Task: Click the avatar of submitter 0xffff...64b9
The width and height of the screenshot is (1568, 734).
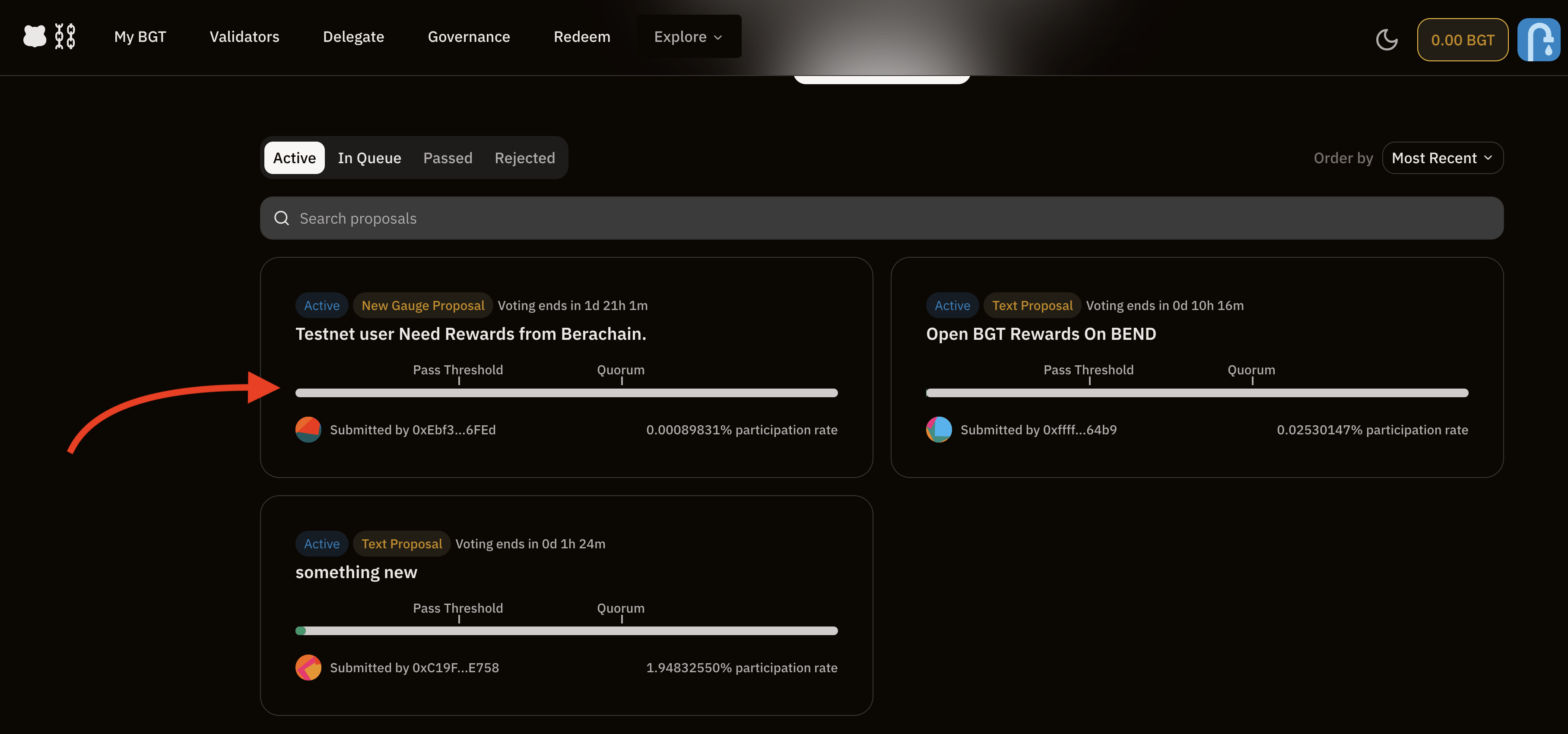Action: (939, 430)
